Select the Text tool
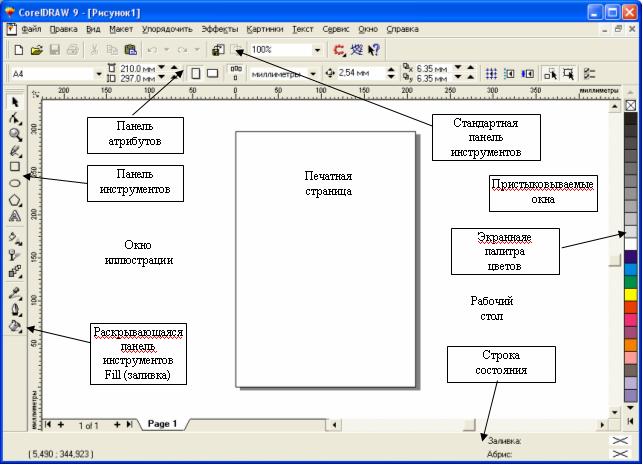 [x=14, y=216]
